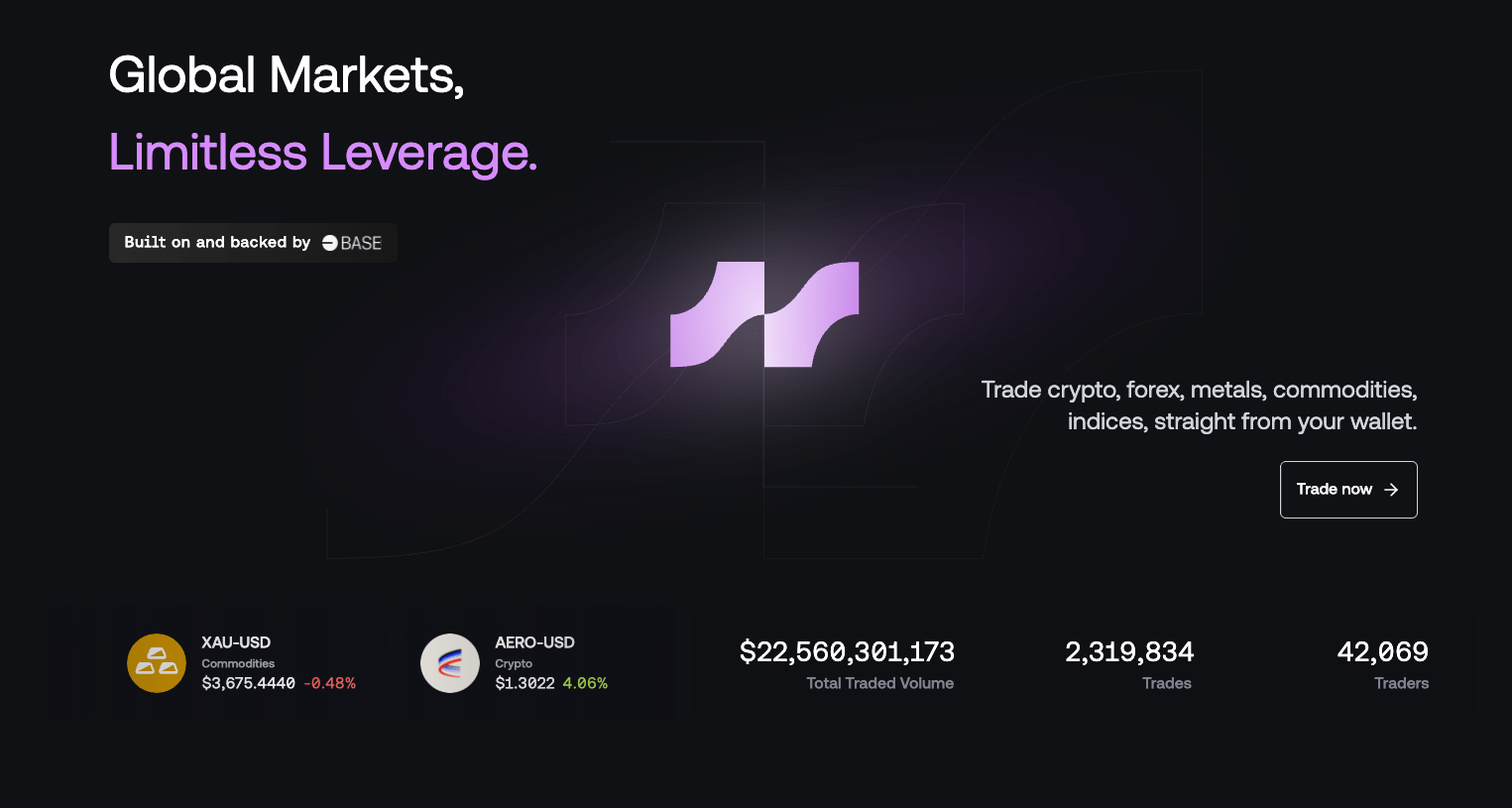Click the purple center brand logo
The image size is (1512, 808).
[764, 314]
